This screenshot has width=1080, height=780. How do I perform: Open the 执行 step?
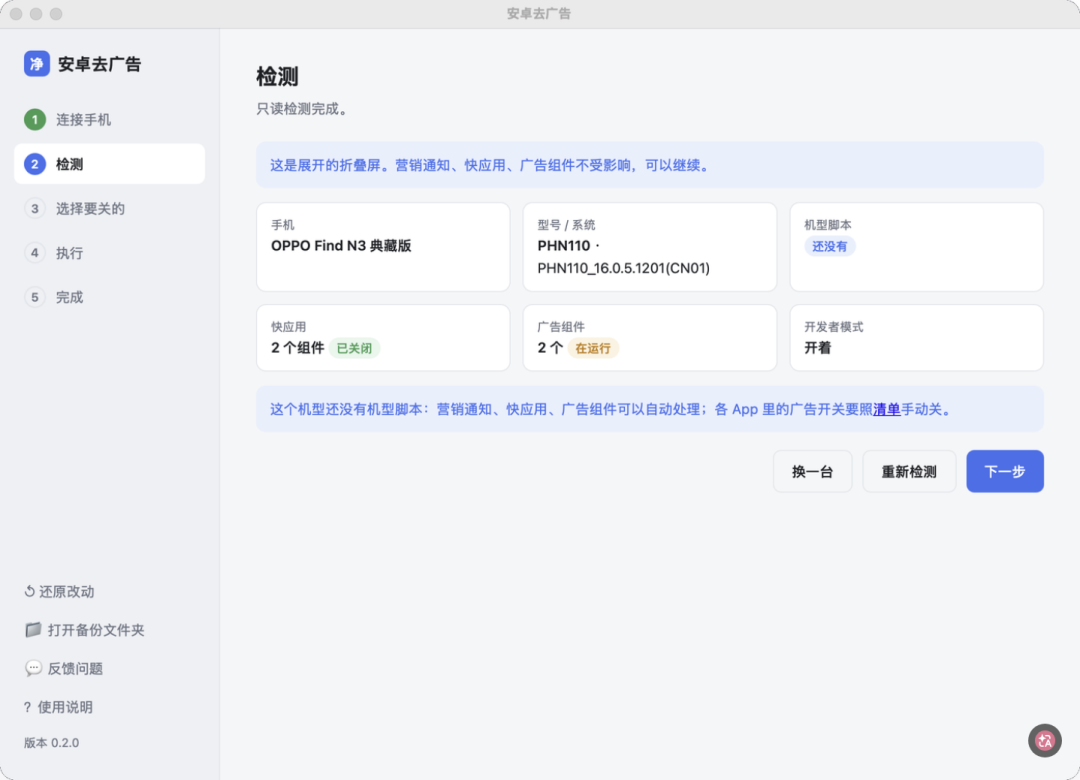(110, 253)
